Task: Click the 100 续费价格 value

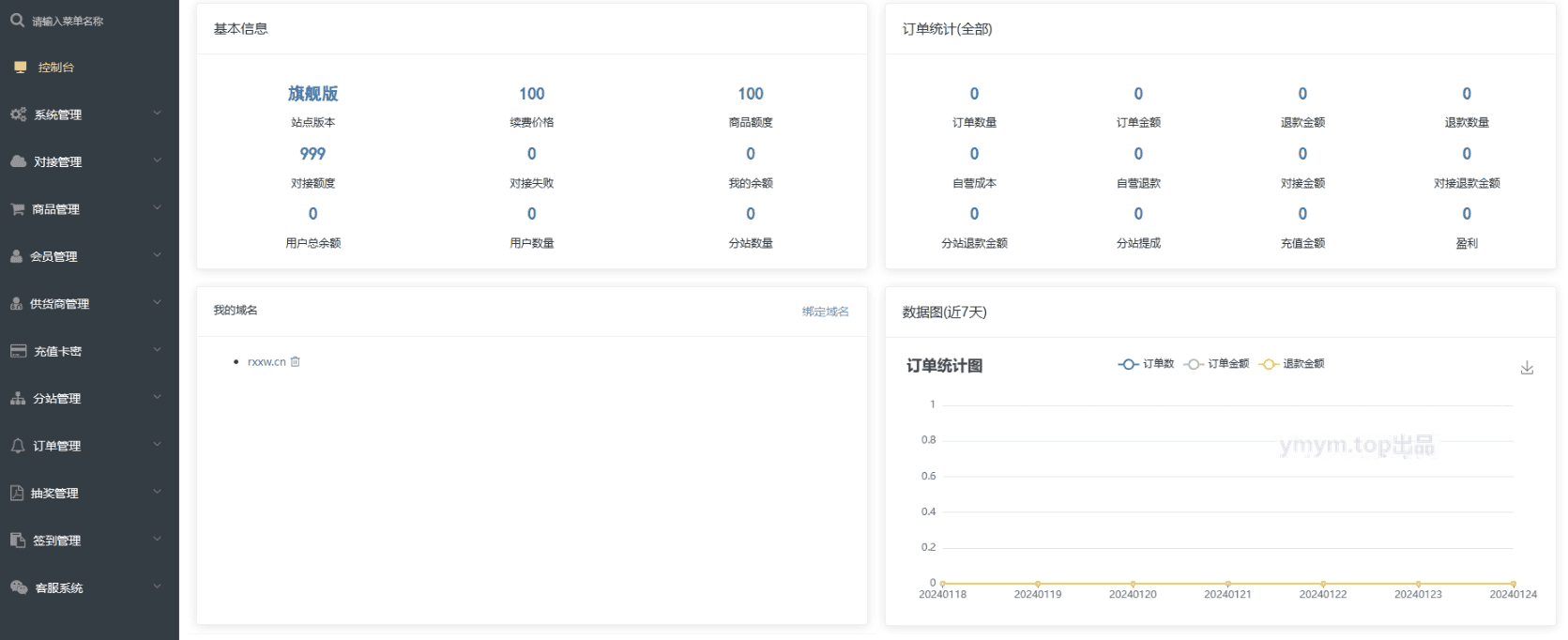Action: point(532,94)
